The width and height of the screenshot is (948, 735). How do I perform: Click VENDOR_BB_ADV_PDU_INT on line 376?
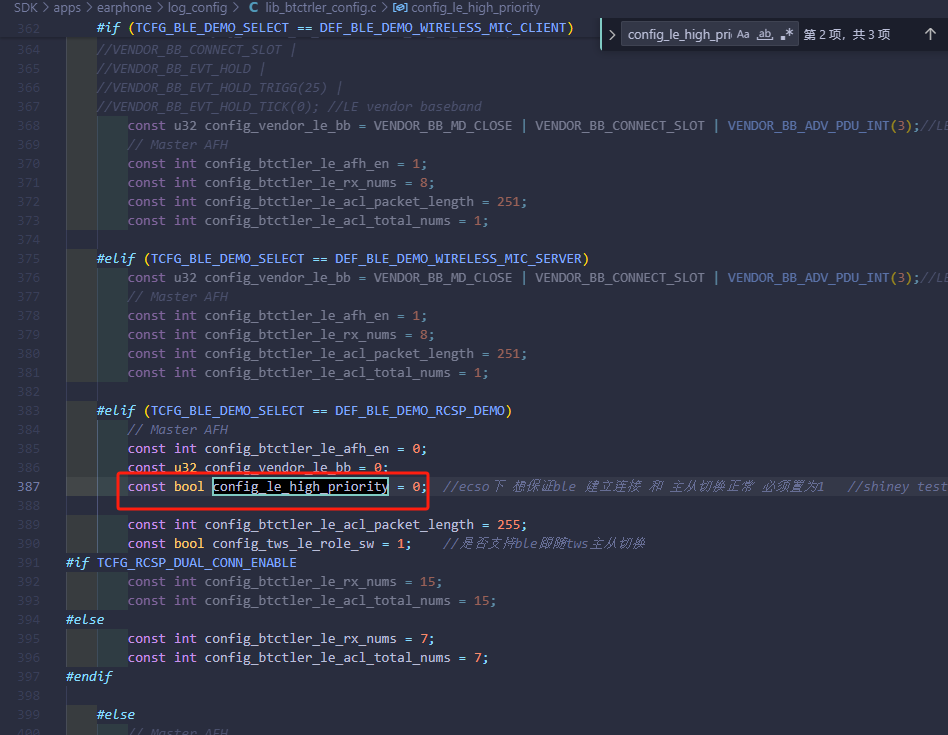tap(808, 278)
